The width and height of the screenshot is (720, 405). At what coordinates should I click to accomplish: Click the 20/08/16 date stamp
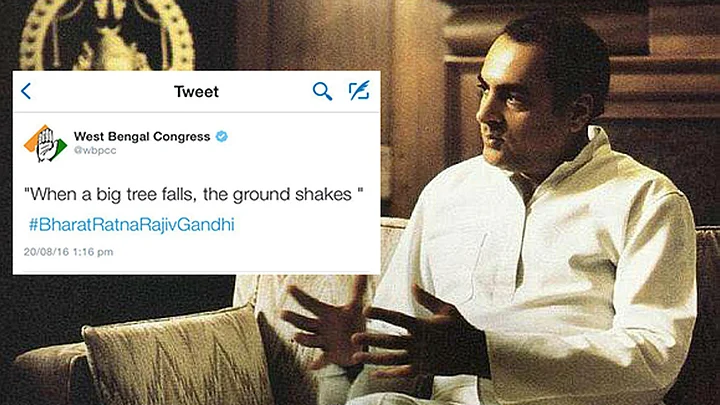coord(46,252)
